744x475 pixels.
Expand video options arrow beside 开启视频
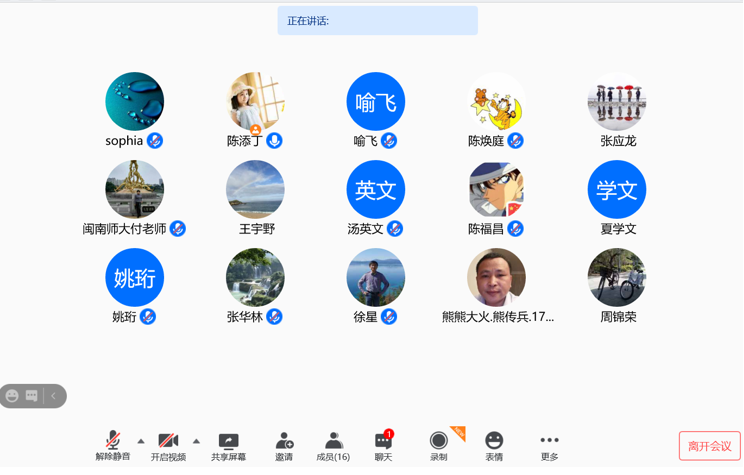coord(196,441)
